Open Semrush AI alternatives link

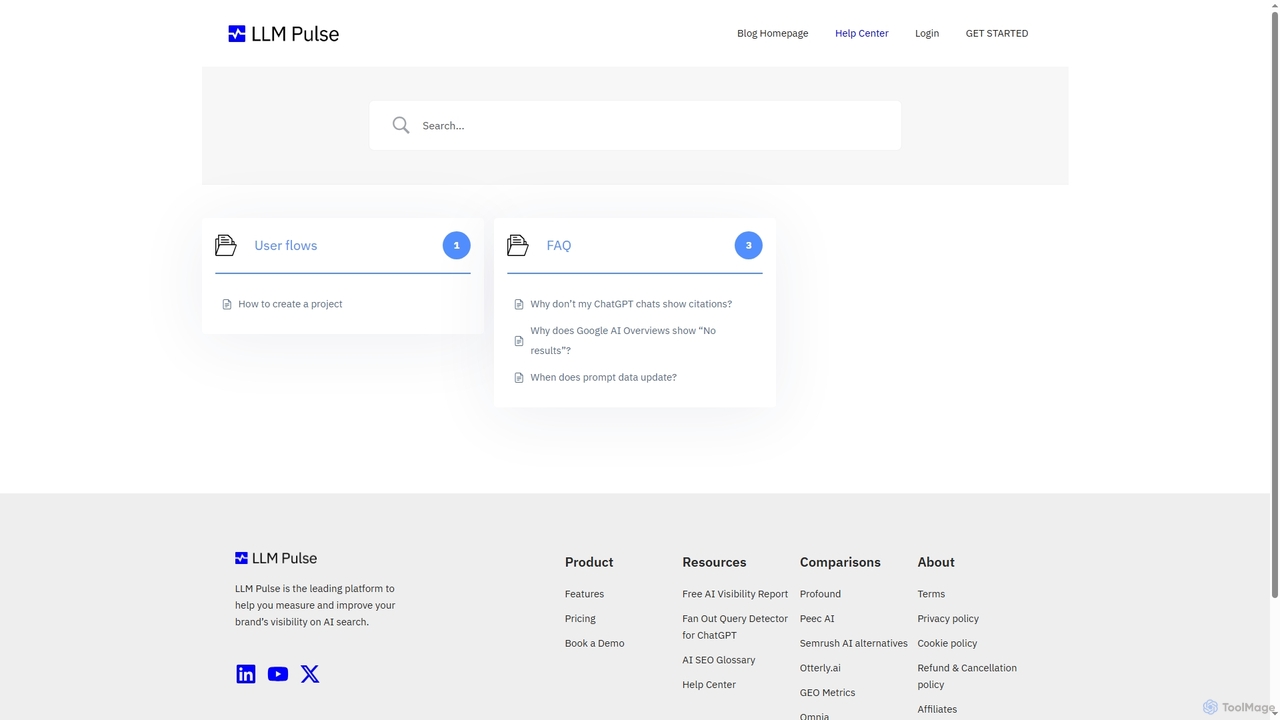click(x=854, y=643)
